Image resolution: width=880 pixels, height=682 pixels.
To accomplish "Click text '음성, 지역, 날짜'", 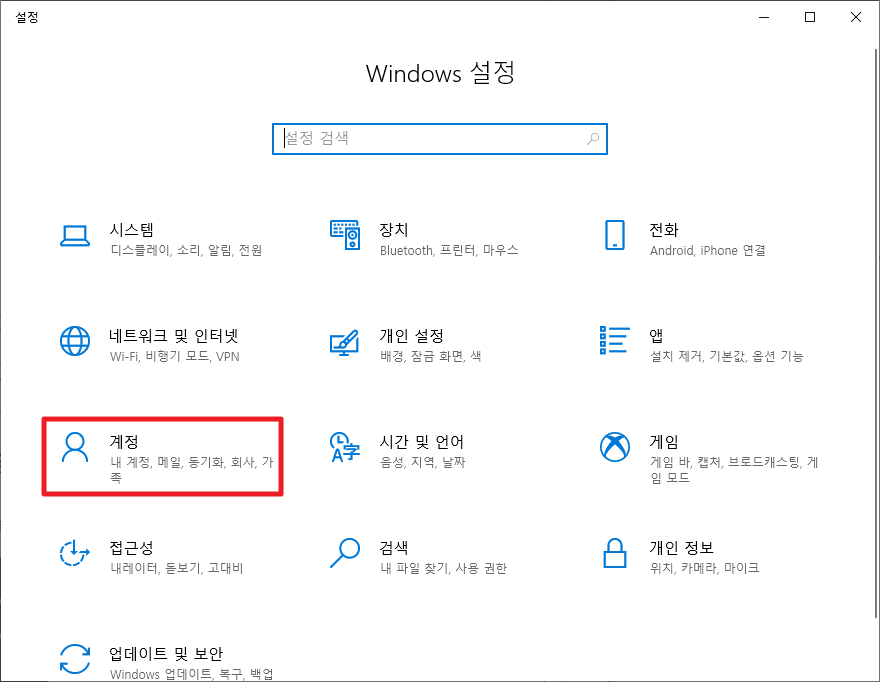I will pyautogui.click(x=423, y=462).
